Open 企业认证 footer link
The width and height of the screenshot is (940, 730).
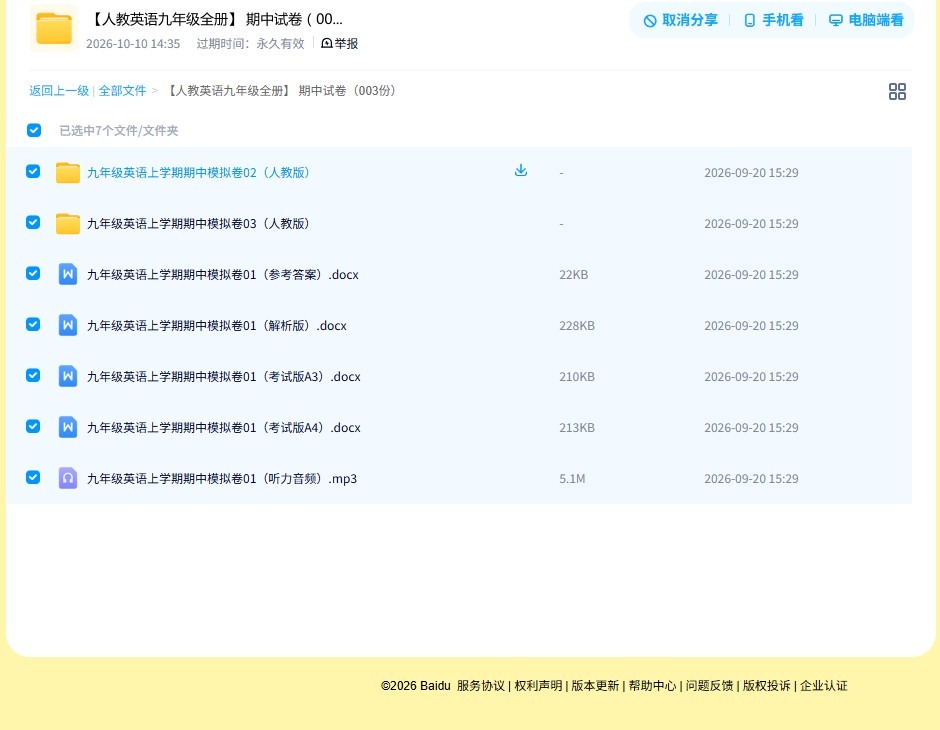[x=824, y=686]
